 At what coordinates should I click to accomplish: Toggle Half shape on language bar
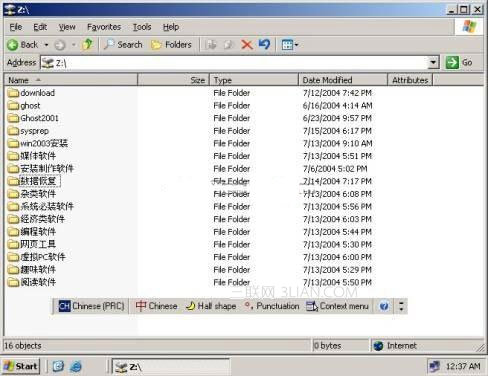[211, 306]
